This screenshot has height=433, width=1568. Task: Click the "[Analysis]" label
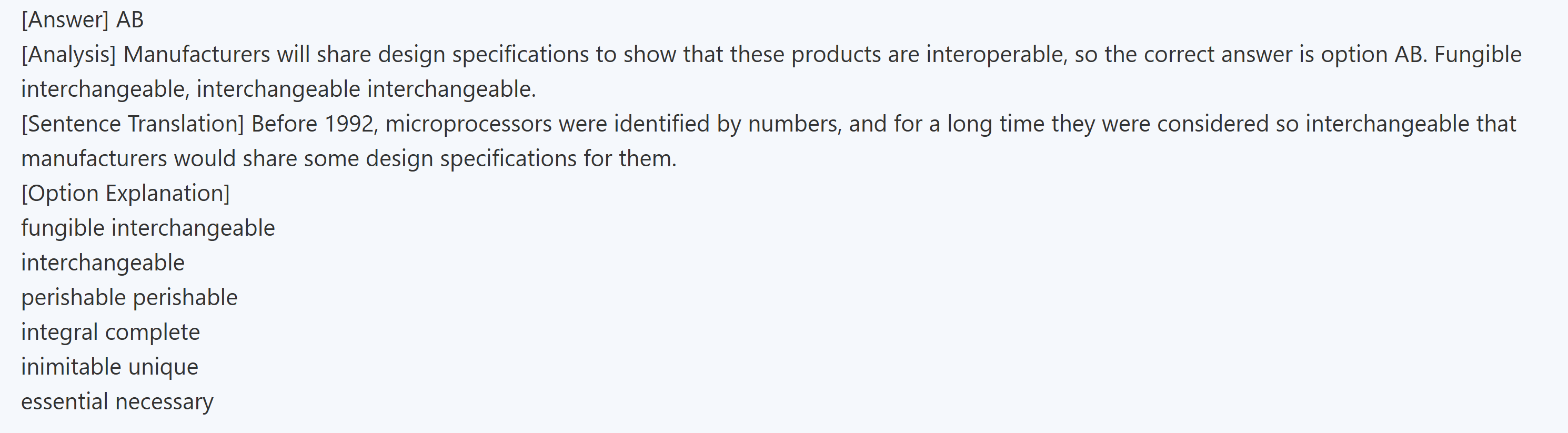[68, 55]
